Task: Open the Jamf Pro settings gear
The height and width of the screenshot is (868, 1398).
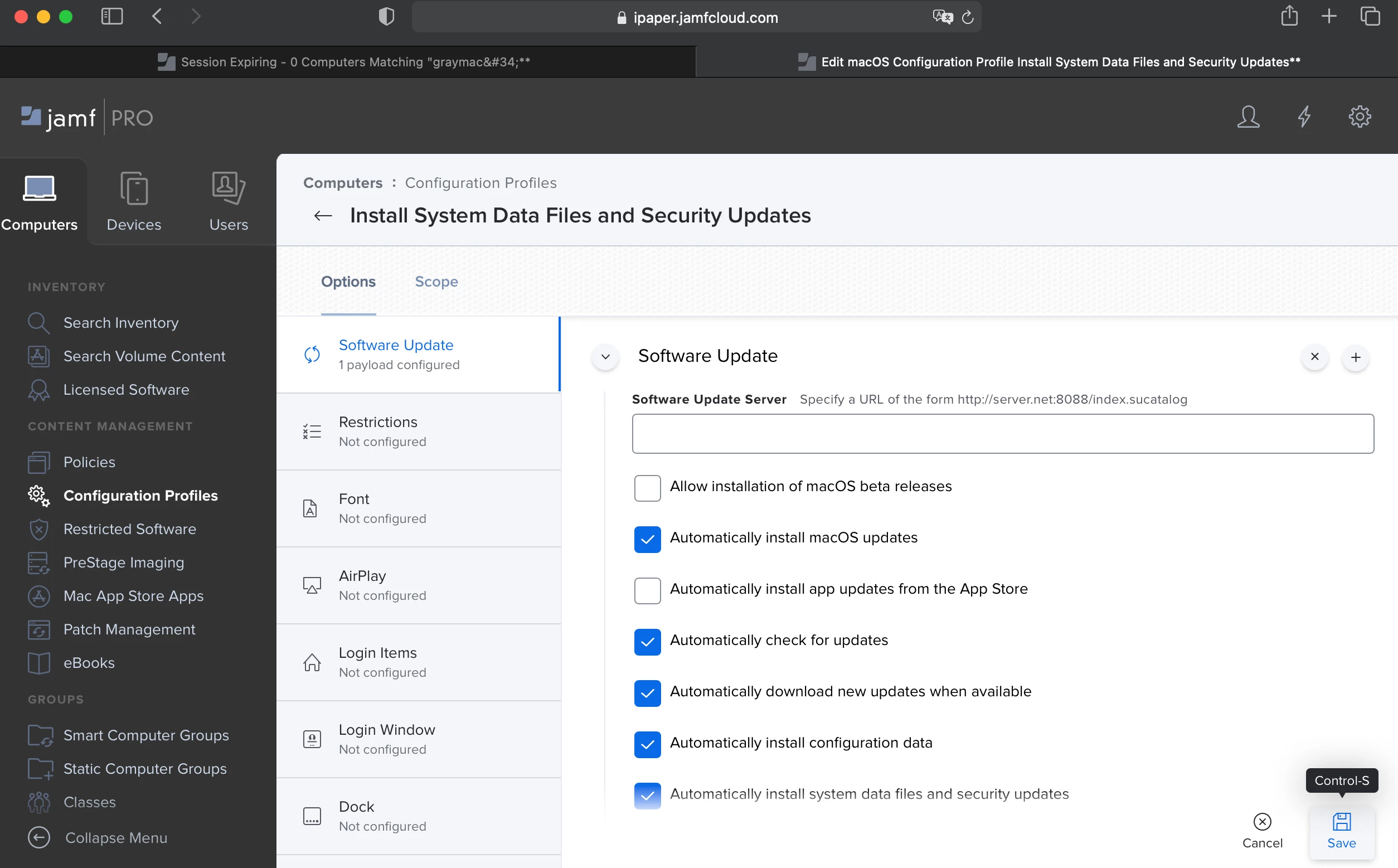Action: pyautogui.click(x=1360, y=117)
